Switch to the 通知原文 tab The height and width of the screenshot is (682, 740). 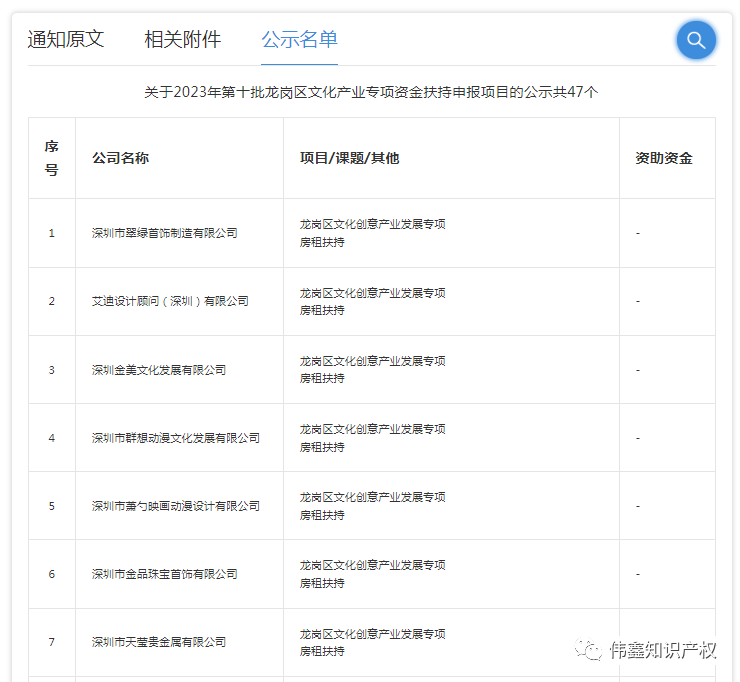(x=66, y=39)
